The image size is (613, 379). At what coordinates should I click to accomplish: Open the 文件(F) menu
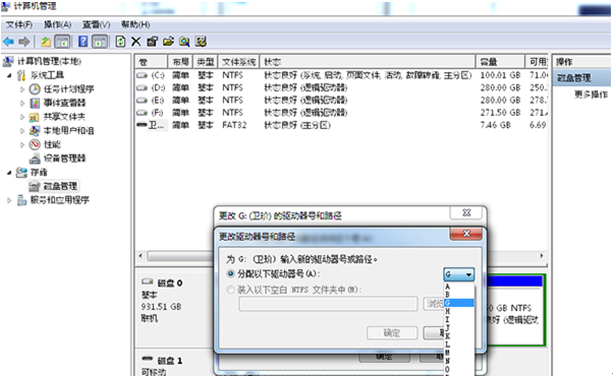pyautogui.click(x=19, y=25)
